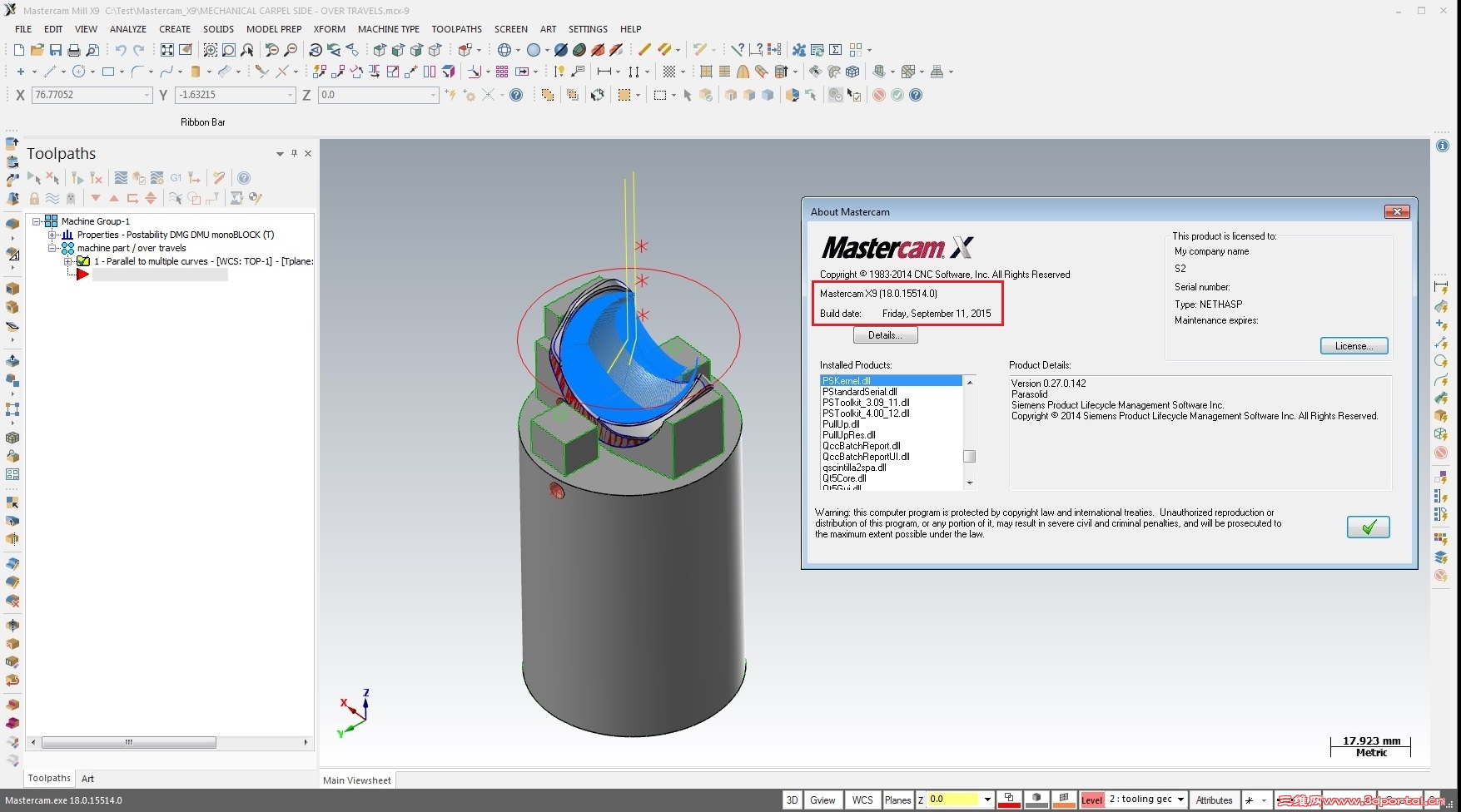Click the Mirror transform icon
The height and width of the screenshot is (812, 1461).
coord(374,72)
